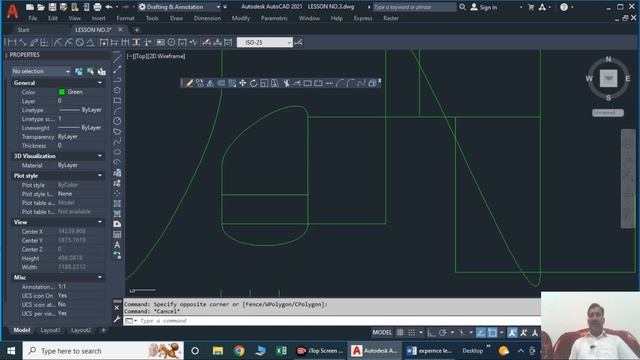The height and width of the screenshot is (360, 640).
Task: Select the Circle tool in Draw toolbar
Action: tap(117, 121)
